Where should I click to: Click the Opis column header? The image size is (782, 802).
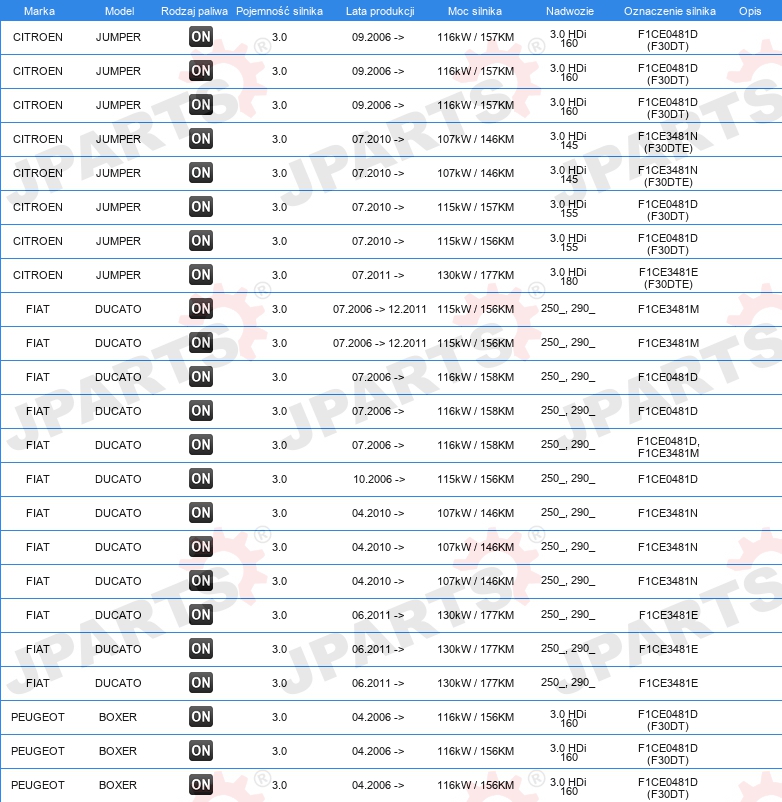750,11
